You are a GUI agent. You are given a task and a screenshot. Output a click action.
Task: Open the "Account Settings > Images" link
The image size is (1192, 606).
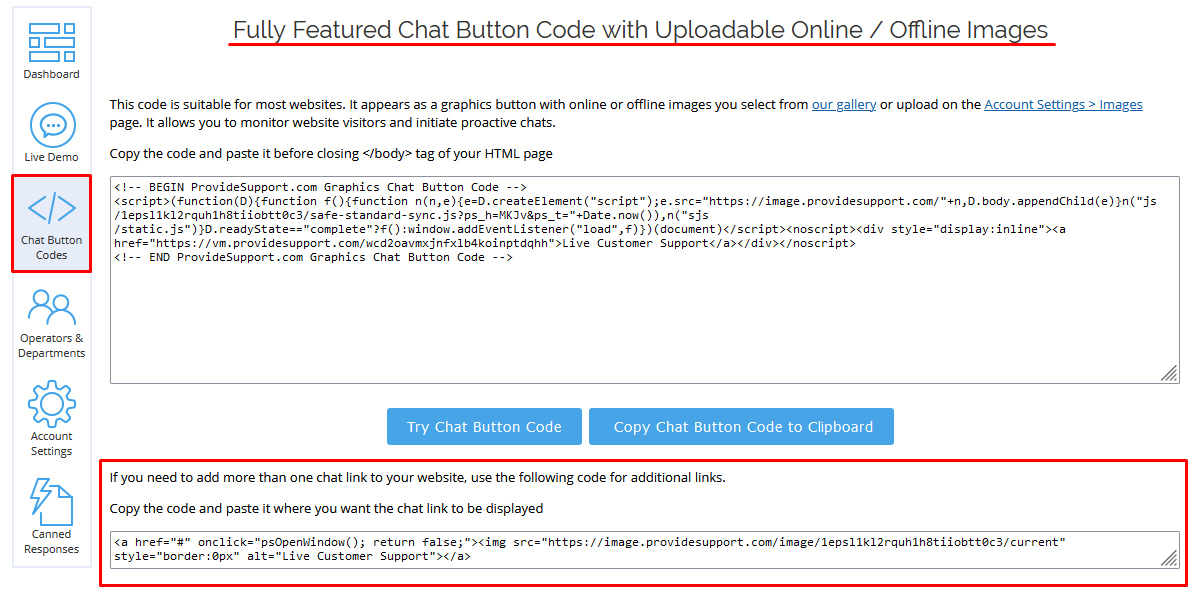tap(1063, 104)
